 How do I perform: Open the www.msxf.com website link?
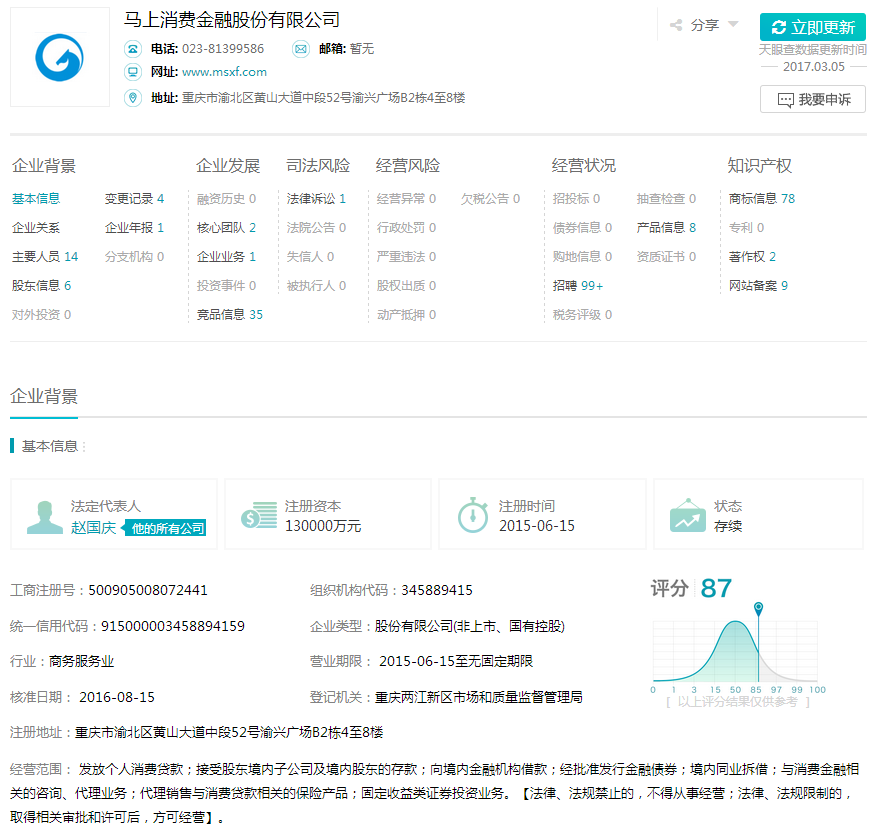tap(225, 72)
